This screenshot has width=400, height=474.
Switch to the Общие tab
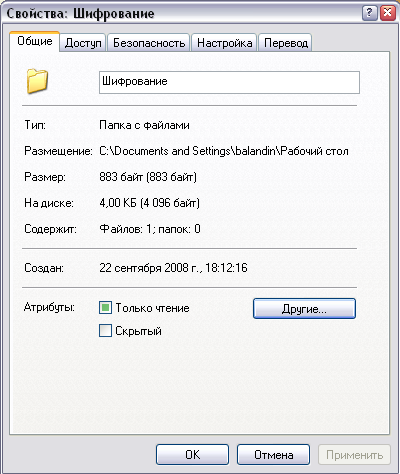(x=35, y=41)
